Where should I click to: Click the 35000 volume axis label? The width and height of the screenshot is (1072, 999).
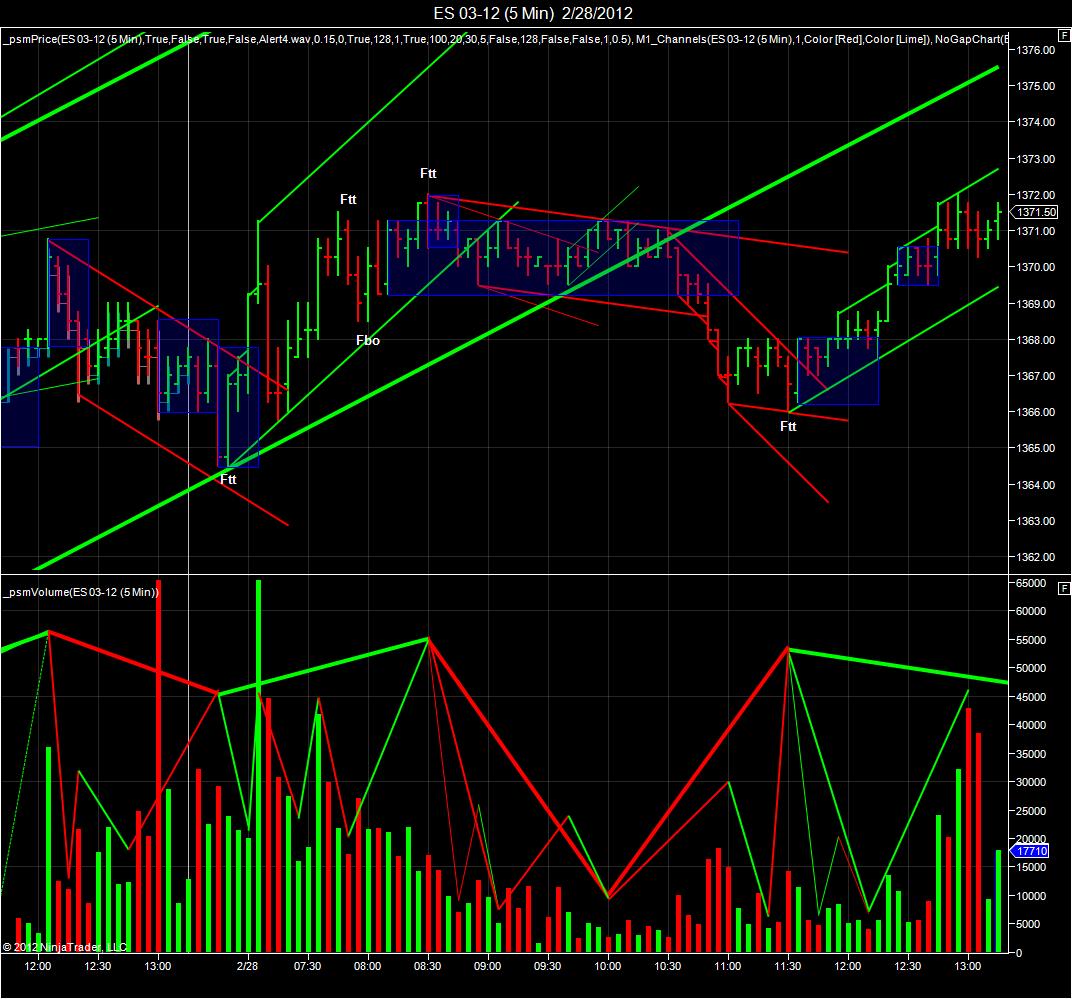[x=1032, y=754]
